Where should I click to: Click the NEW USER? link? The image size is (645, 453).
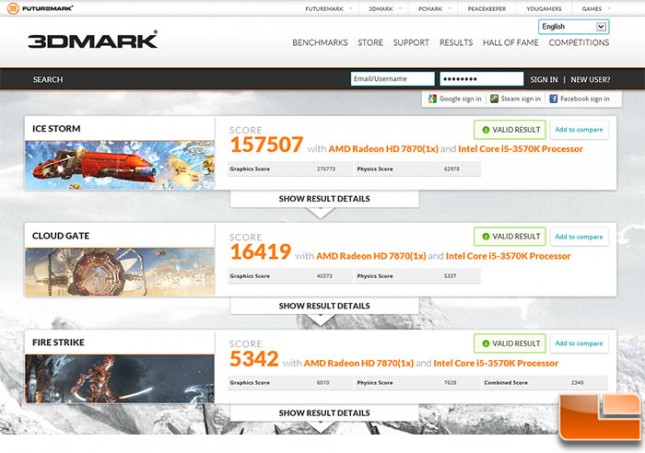[x=590, y=80]
